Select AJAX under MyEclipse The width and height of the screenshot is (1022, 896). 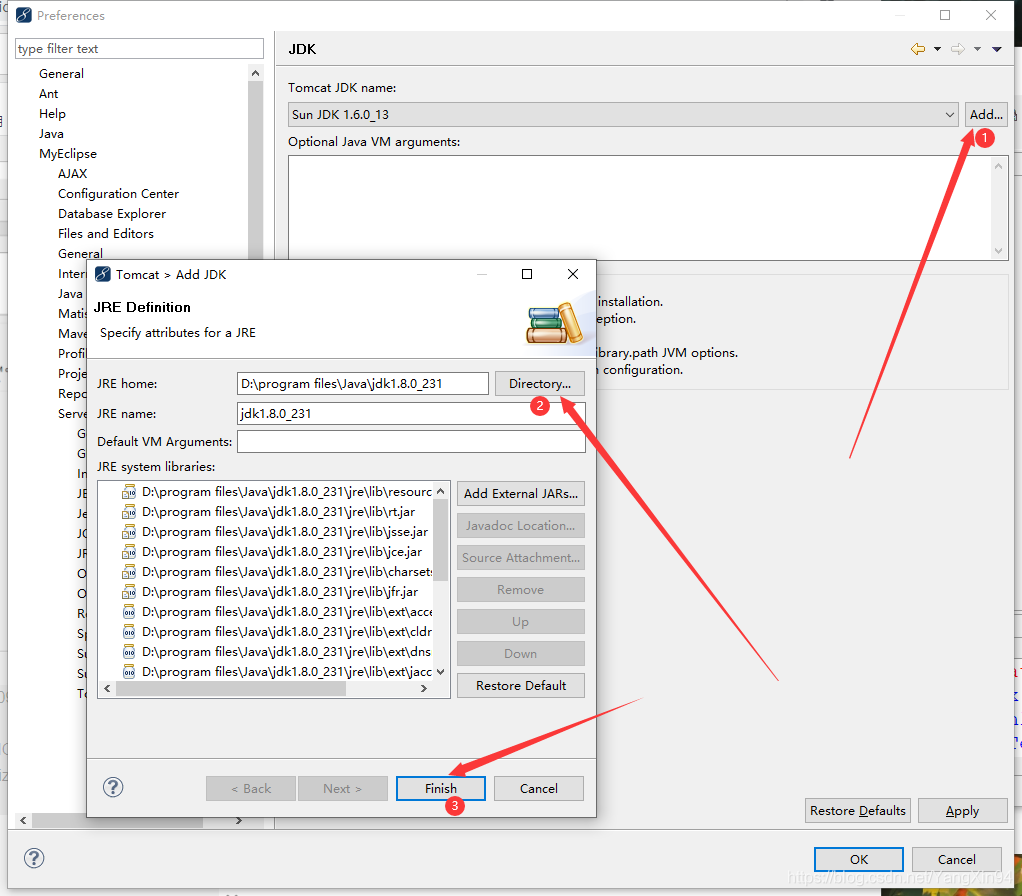[72, 174]
